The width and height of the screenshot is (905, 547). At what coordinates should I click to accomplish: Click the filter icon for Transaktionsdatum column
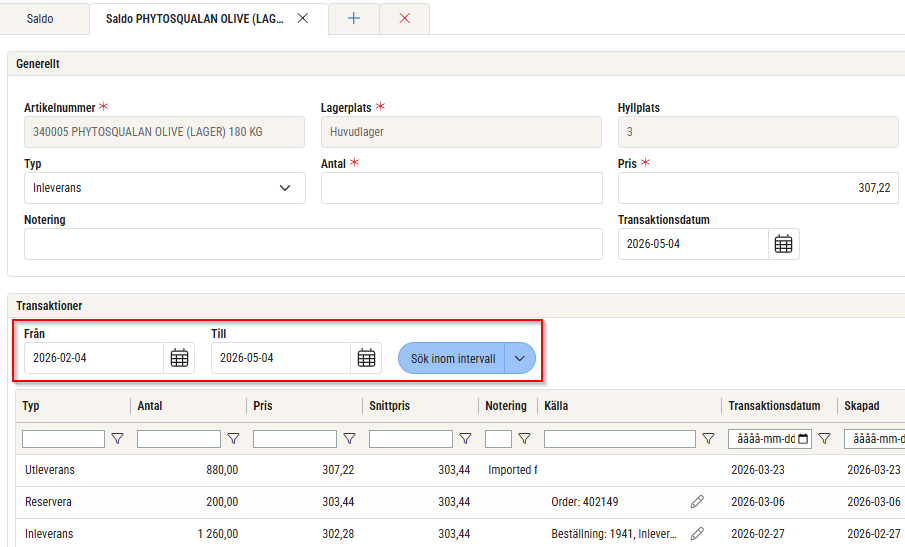coord(824,439)
